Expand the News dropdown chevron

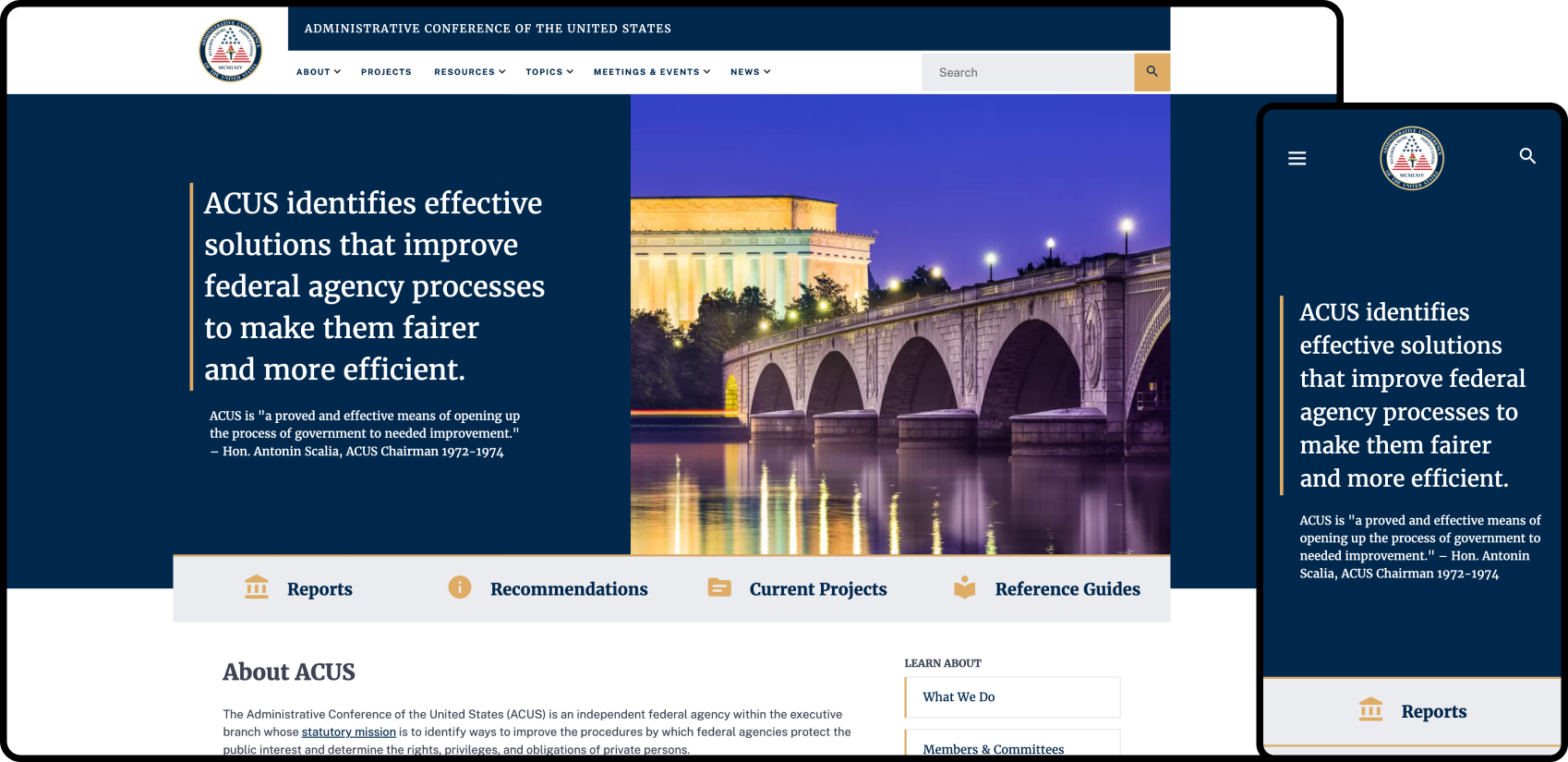point(766,71)
